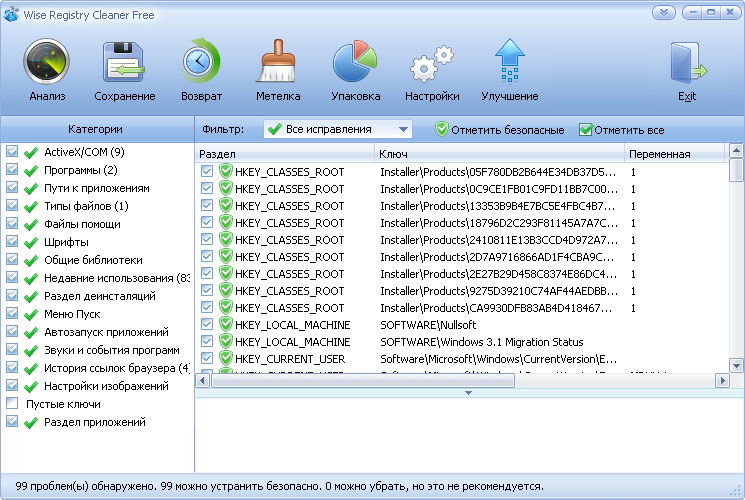Select Пустые ключи category label
The height and width of the screenshot is (500, 745).
(63, 404)
